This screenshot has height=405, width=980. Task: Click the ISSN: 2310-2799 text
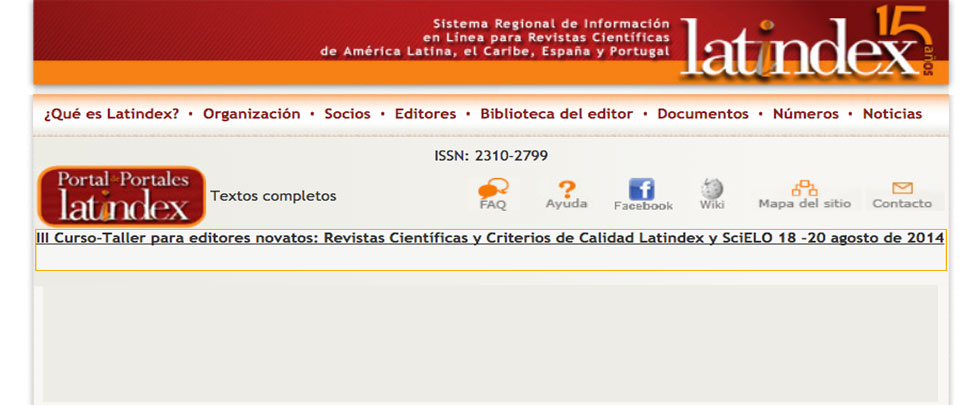tap(491, 156)
